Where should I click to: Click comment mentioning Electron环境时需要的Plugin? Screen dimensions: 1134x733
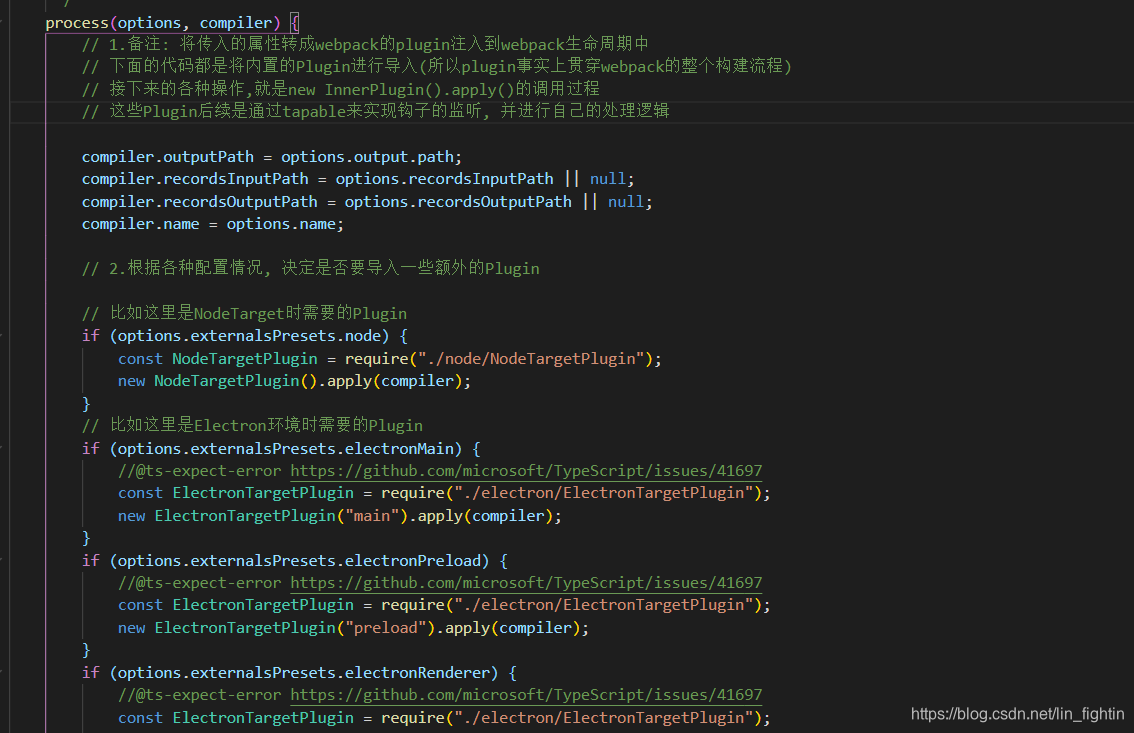point(252,425)
